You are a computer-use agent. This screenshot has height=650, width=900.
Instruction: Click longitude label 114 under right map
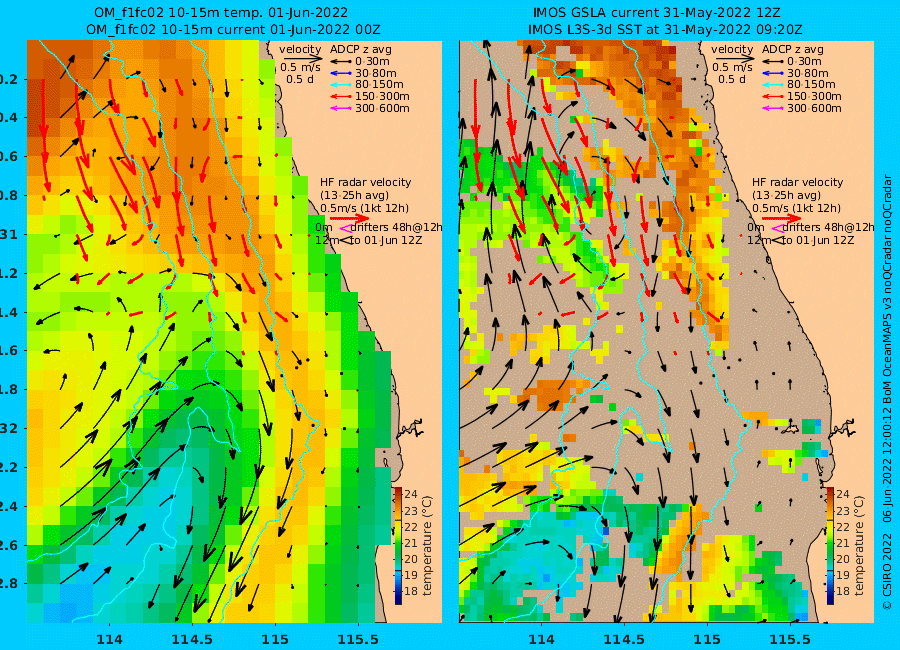point(541,639)
